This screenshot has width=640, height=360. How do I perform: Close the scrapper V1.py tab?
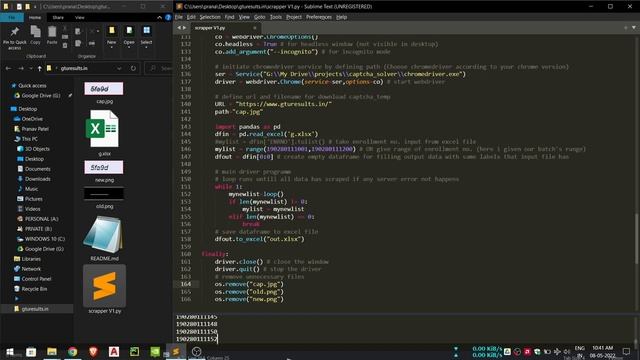255,28
